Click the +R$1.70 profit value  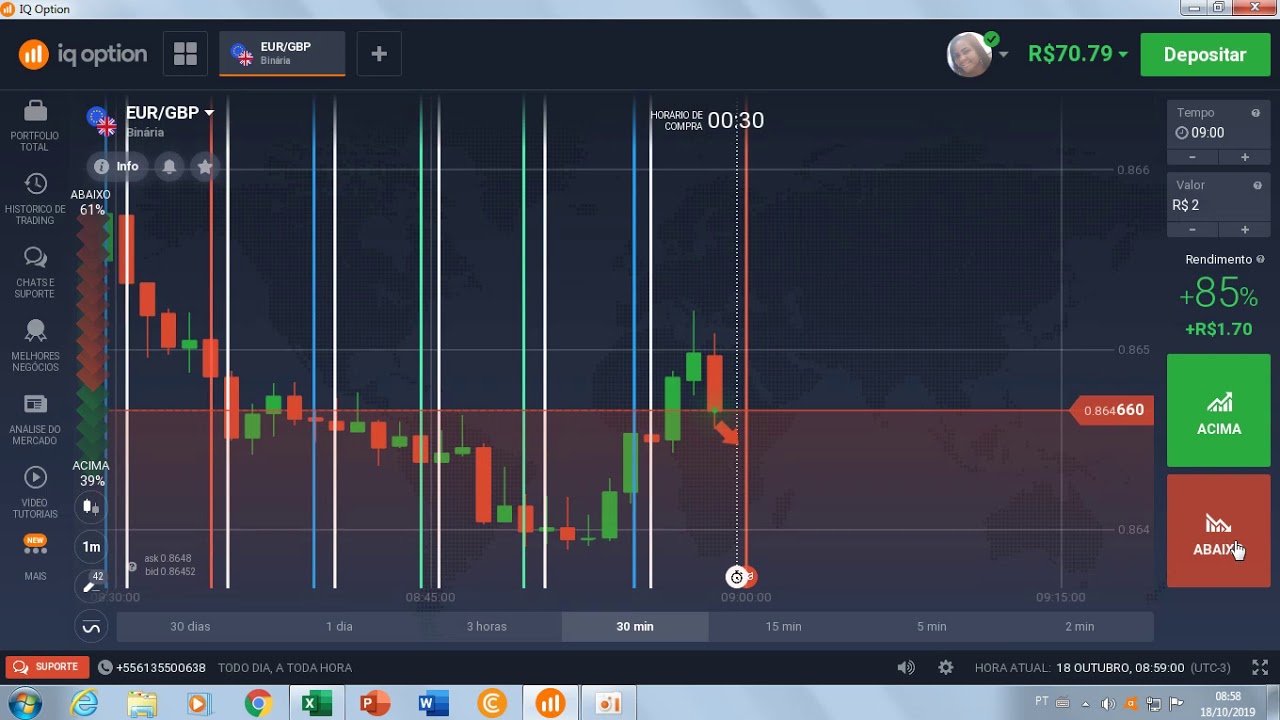(1218, 329)
